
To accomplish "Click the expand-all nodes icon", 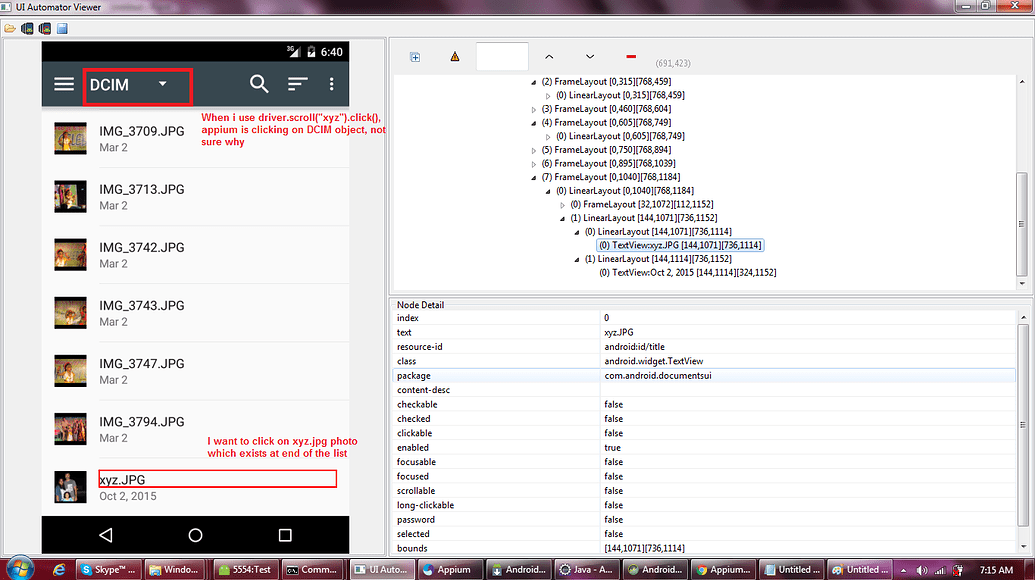I will [414, 57].
